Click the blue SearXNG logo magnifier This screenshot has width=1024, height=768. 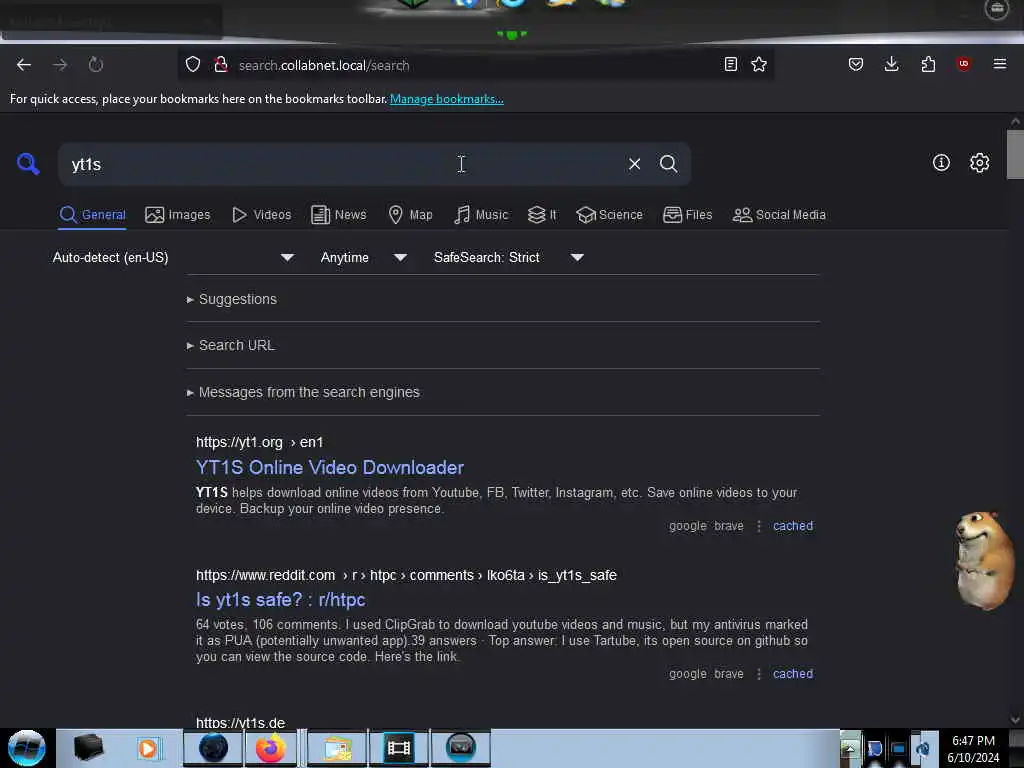tap(28, 164)
